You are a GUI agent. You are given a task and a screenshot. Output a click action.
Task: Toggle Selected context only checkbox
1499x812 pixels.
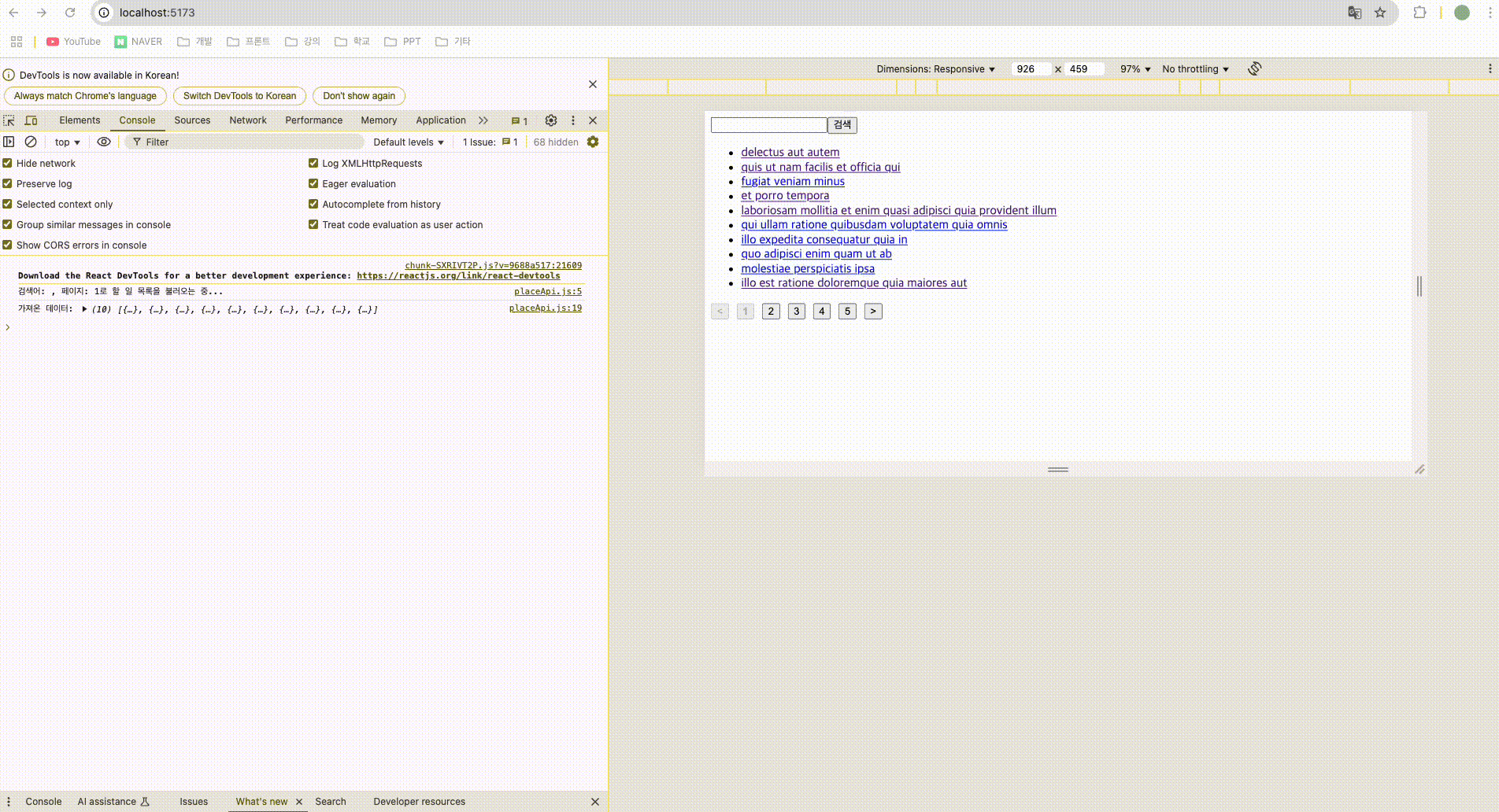(8, 204)
